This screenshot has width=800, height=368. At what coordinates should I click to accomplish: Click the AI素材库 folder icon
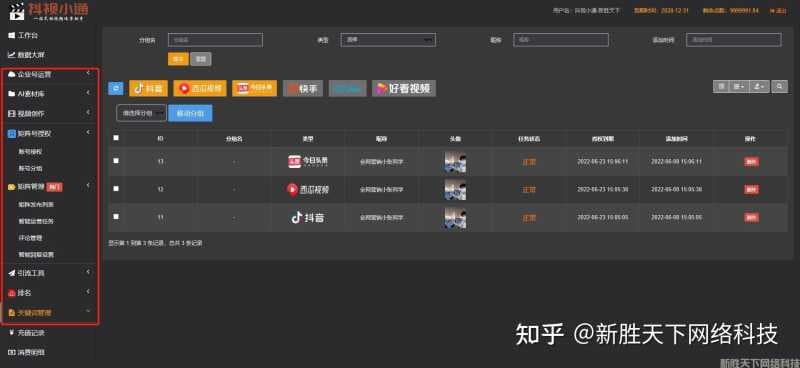(11, 94)
